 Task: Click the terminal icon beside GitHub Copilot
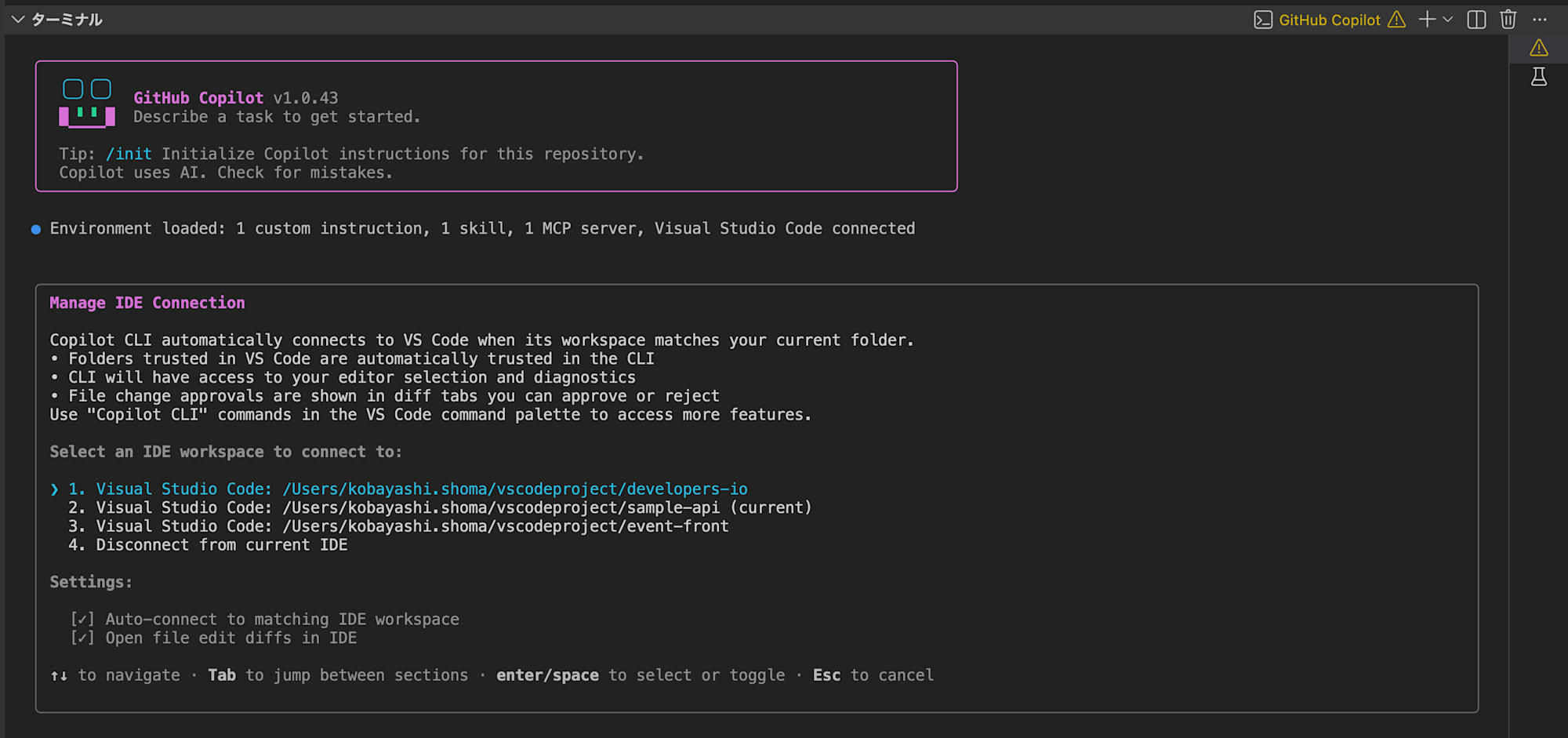[x=1263, y=20]
